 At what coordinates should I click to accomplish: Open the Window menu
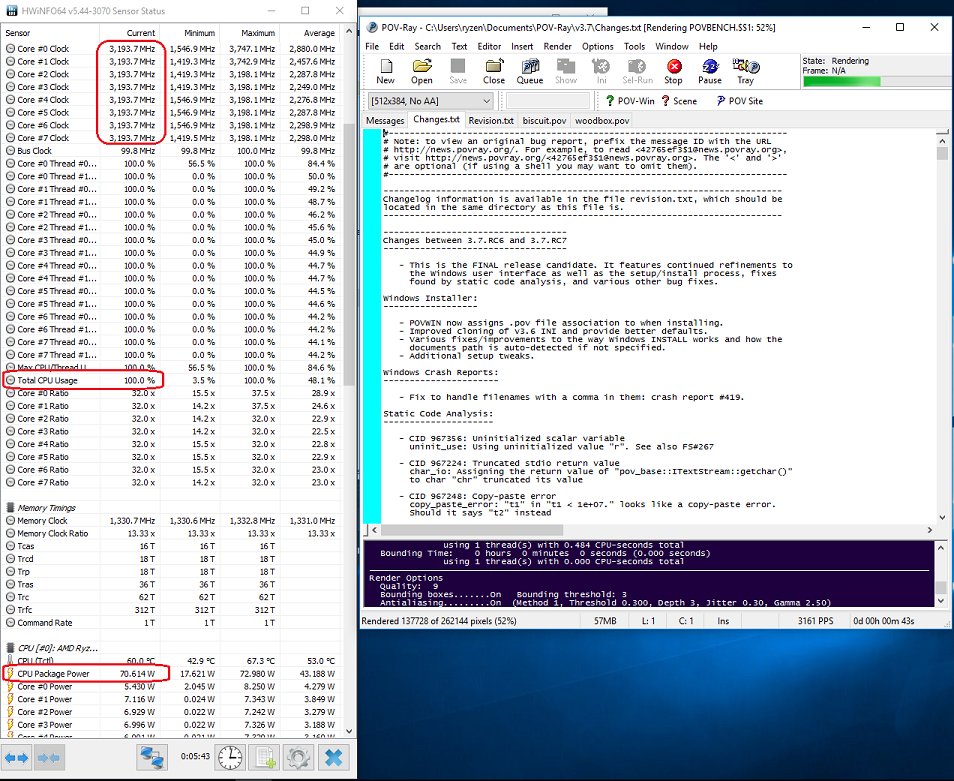[672, 46]
